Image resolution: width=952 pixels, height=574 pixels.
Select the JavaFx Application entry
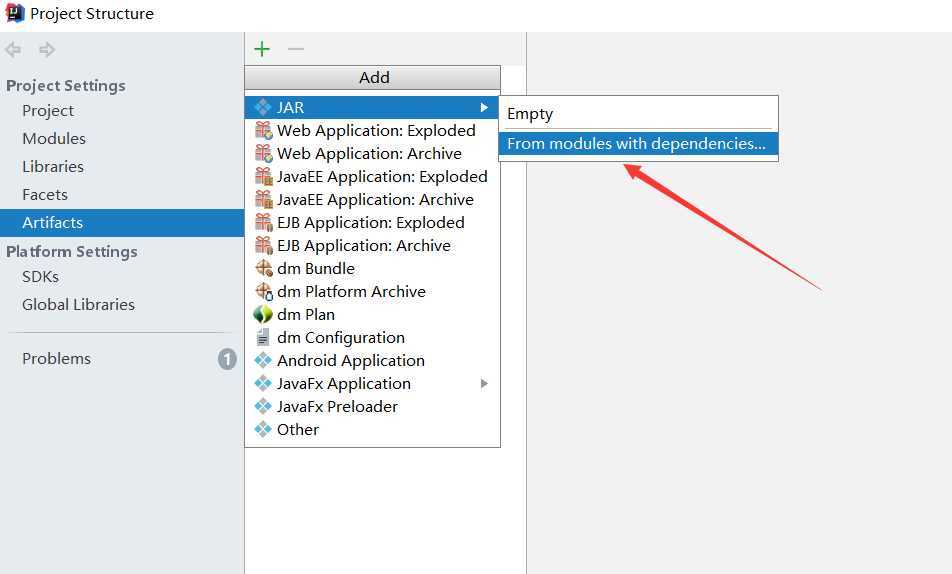pos(372,384)
